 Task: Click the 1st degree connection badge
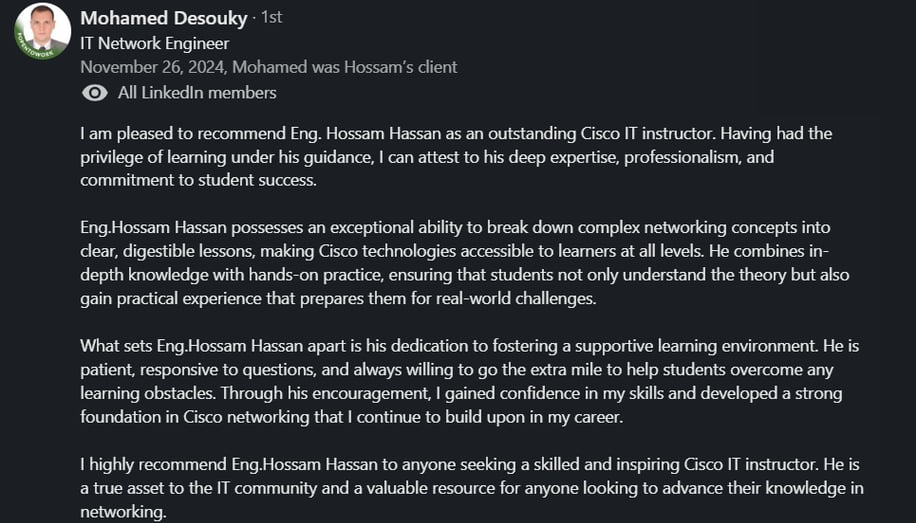click(271, 18)
